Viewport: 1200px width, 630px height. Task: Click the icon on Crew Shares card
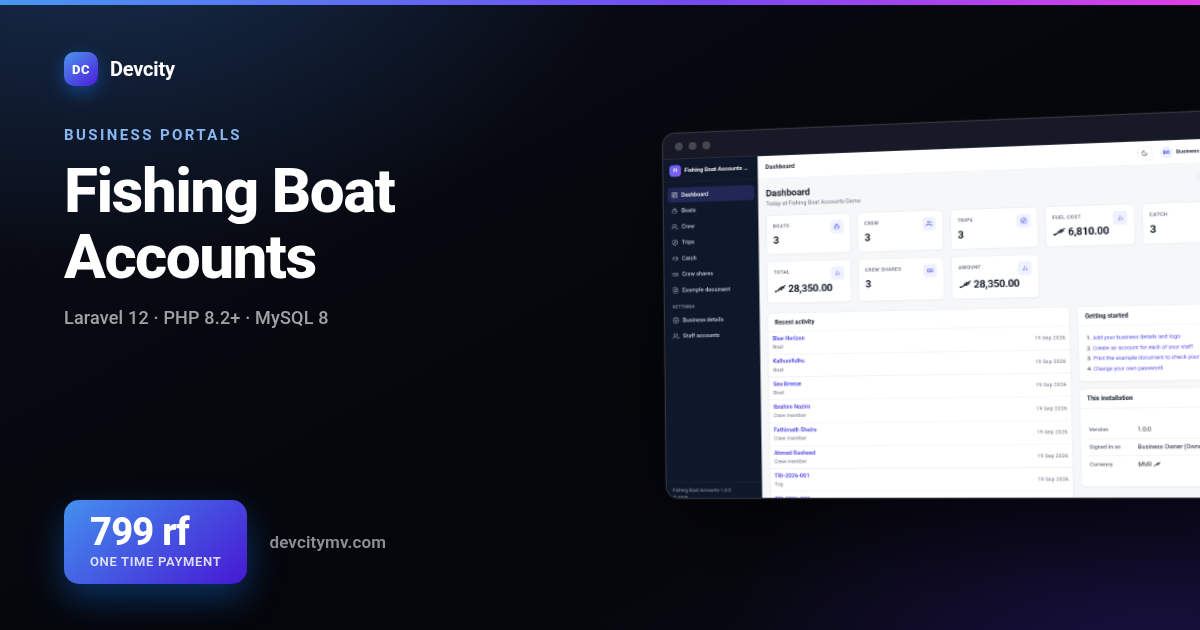pos(930,270)
